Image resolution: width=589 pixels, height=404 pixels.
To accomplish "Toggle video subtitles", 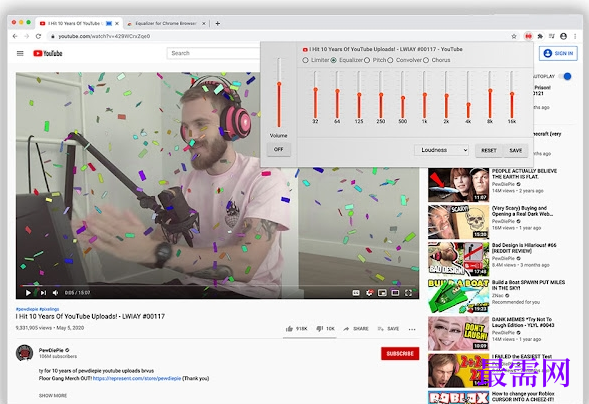I will [356, 292].
